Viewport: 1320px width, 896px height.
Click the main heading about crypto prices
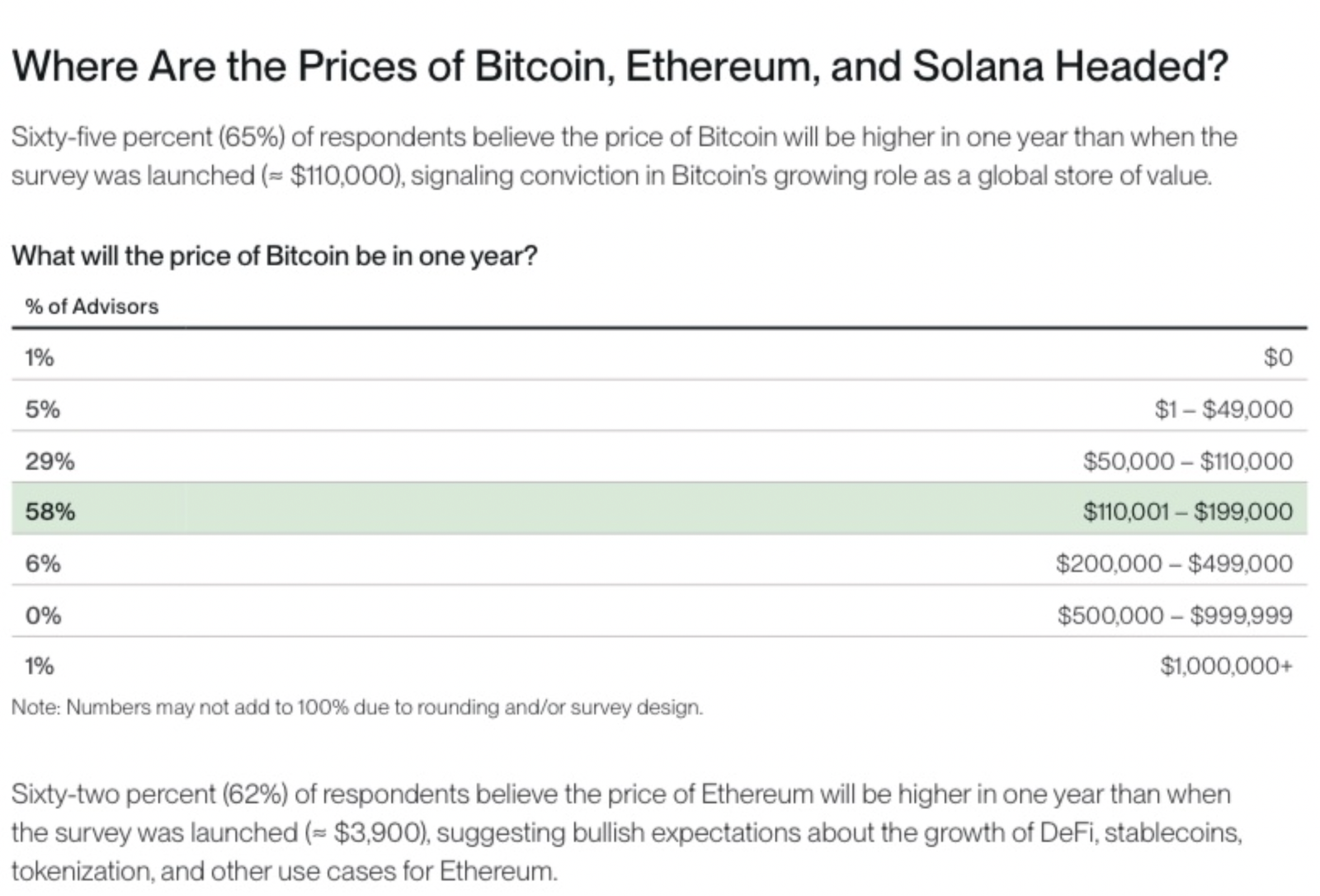pos(620,66)
